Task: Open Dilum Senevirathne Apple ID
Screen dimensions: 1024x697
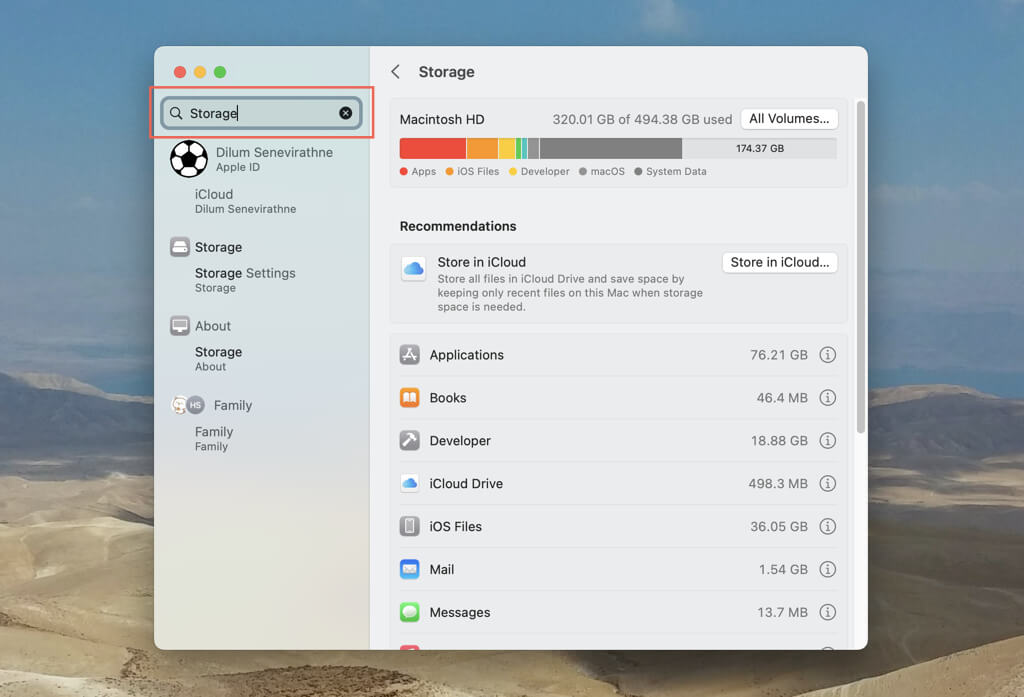Action: coord(274,159)
